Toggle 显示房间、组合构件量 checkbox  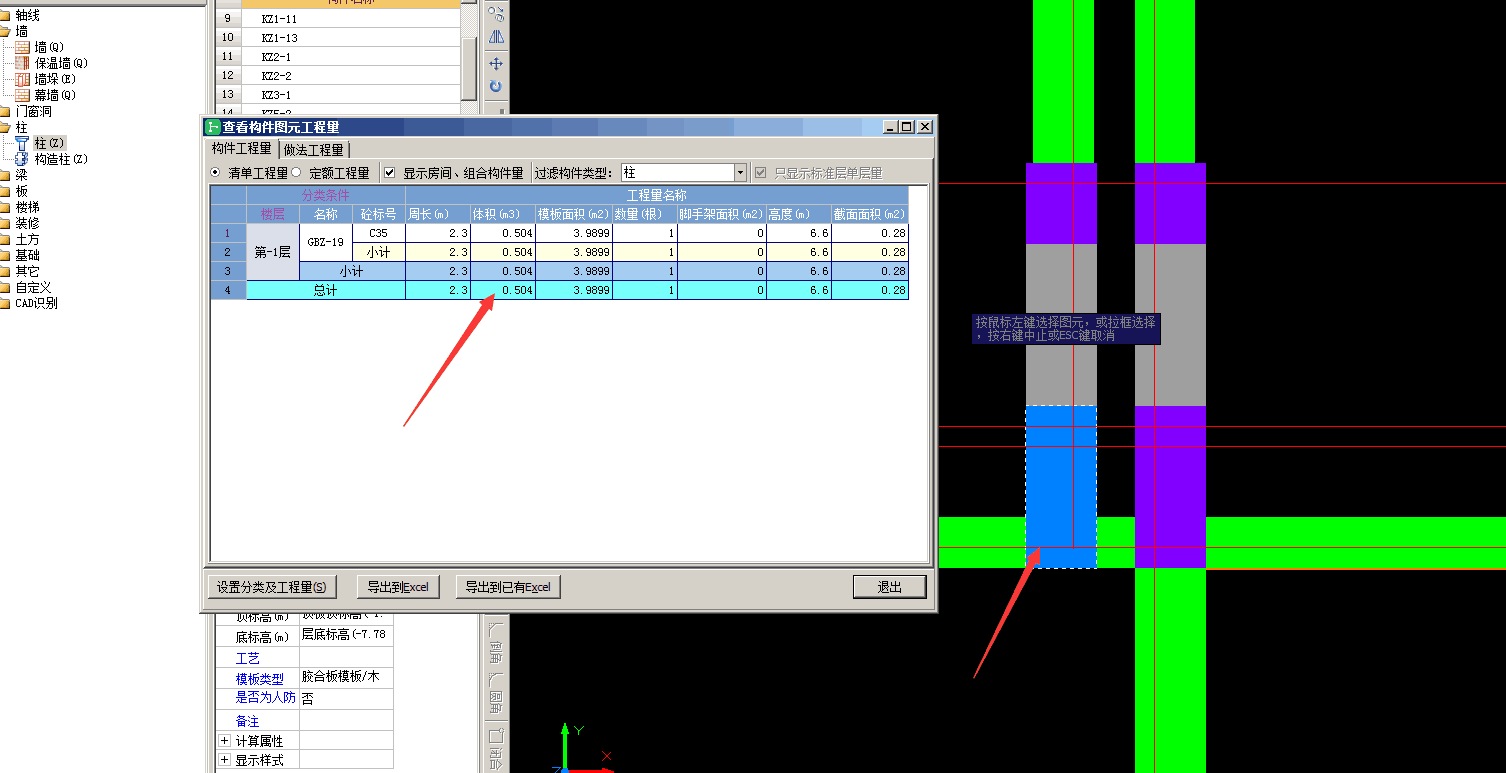[x=390, y=172]
